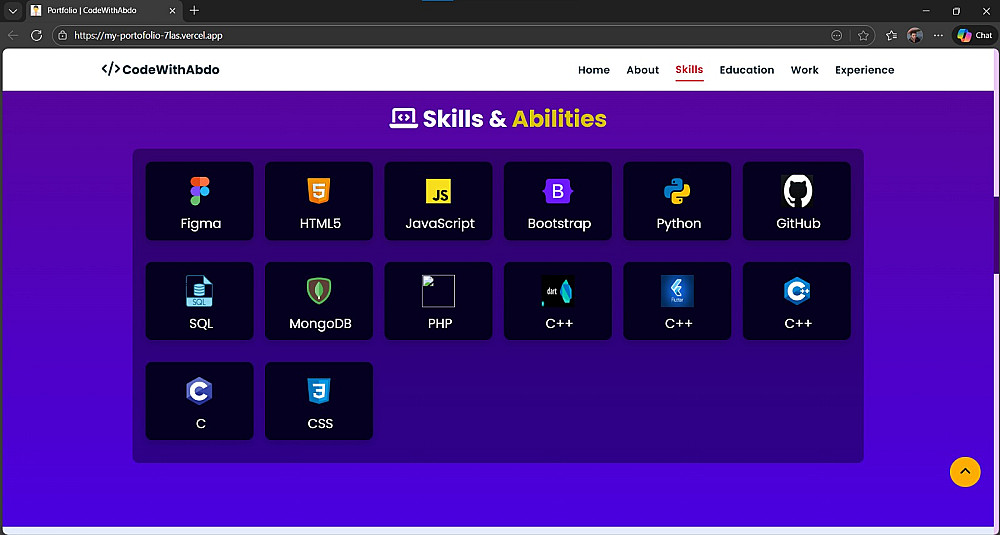Click the broken image above PHP
The width and height of the screenshot is (1000, 535).
438,291
